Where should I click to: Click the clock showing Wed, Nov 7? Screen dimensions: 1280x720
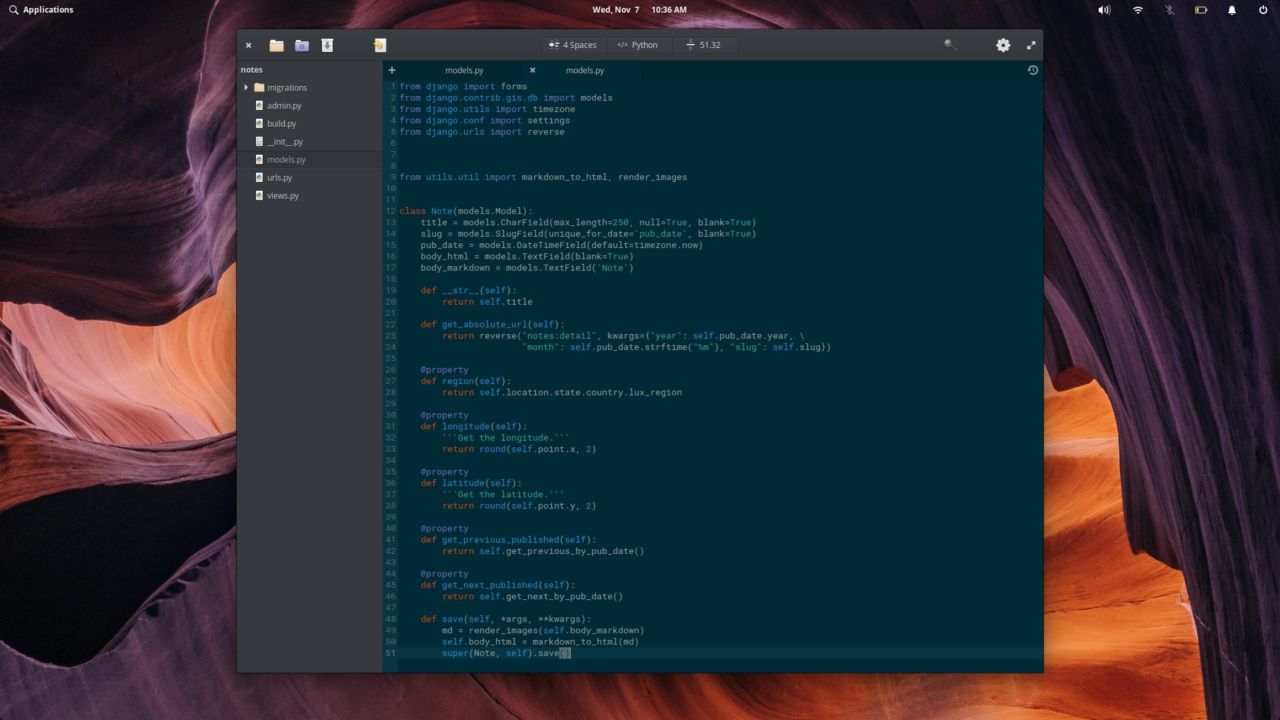614,9
